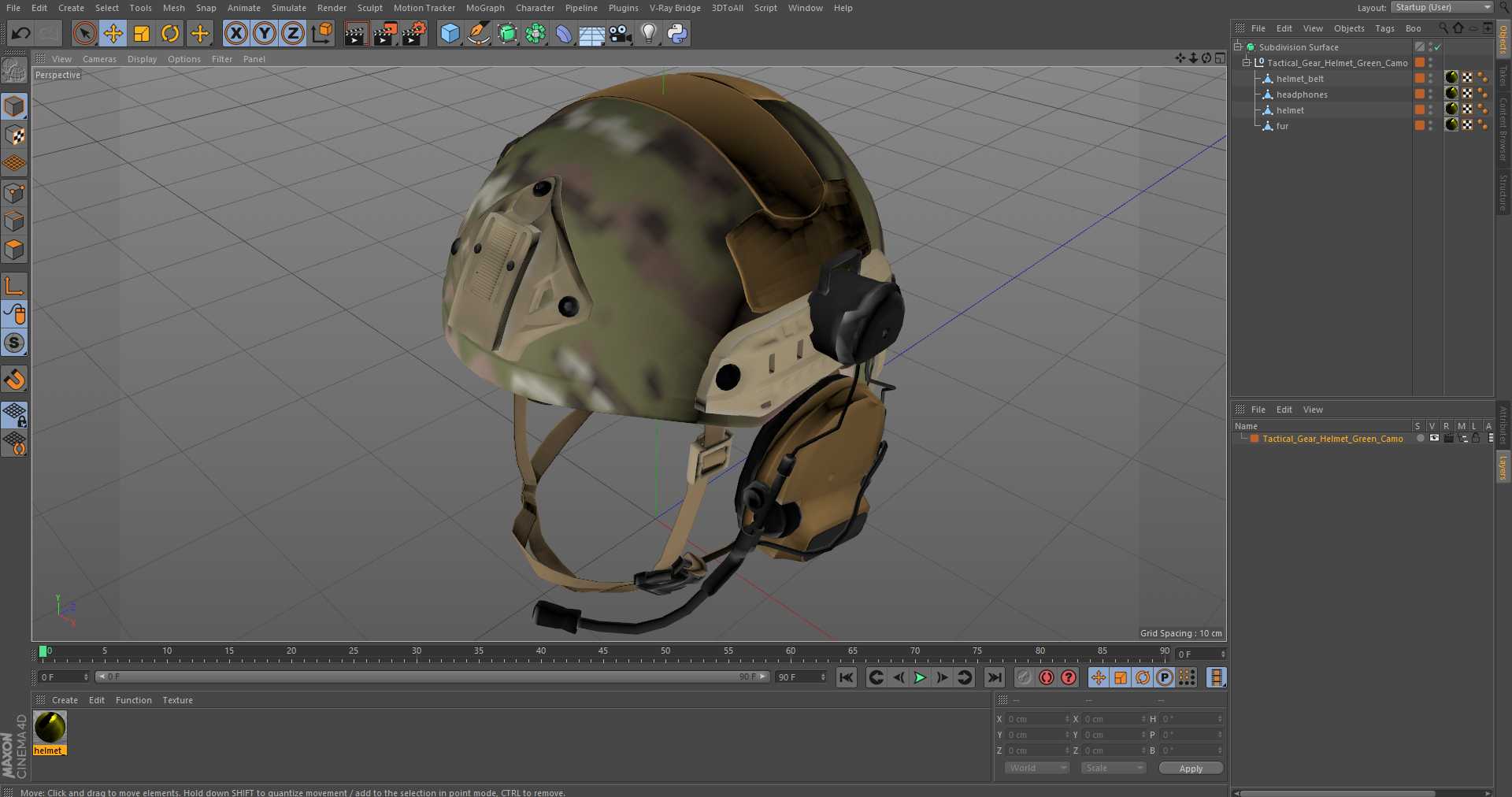Open the Layout dropdown Startup (User)

coord(1441,7)
